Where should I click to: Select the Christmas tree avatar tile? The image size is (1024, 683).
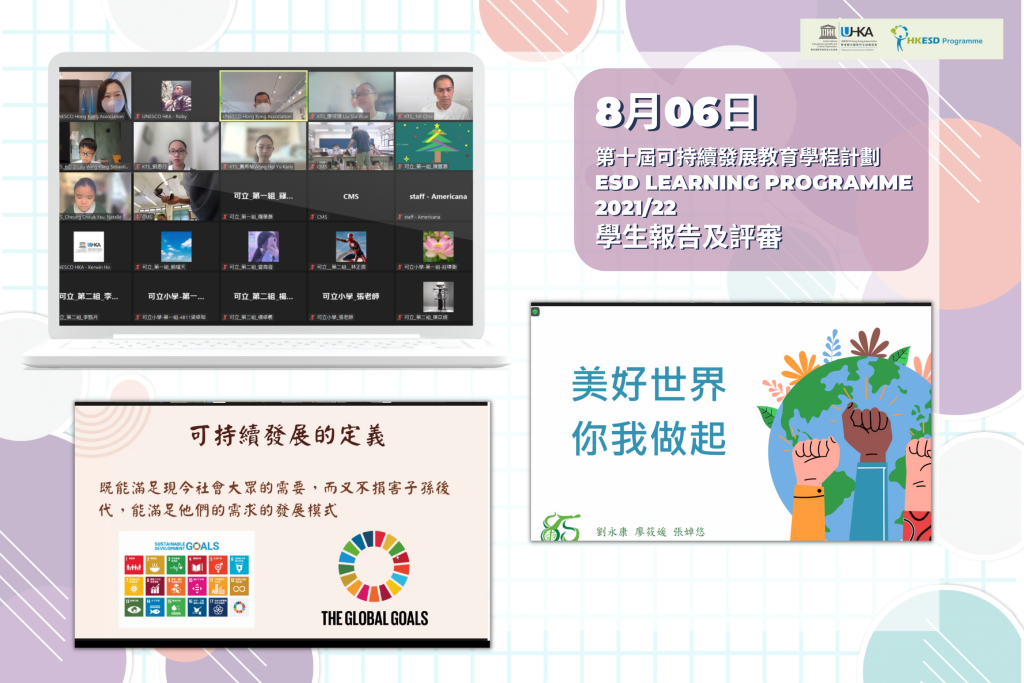pyautogui.click(x=434, y=146)
